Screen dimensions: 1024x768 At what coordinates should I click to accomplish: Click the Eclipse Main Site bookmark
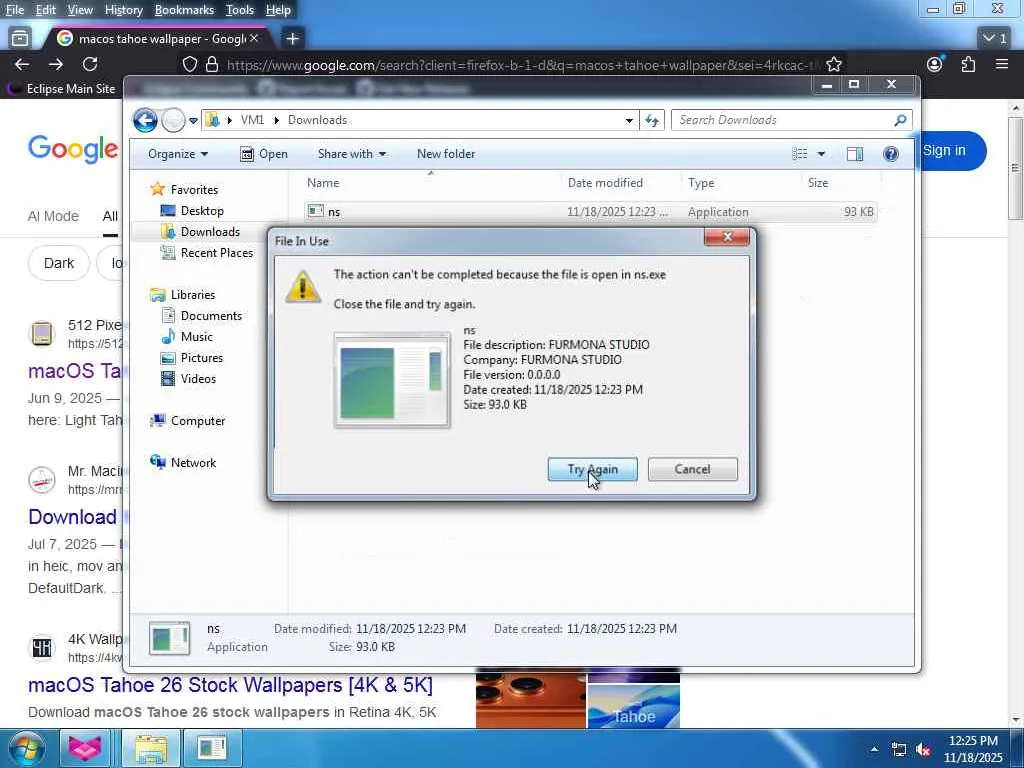click(x=61, y=88)
